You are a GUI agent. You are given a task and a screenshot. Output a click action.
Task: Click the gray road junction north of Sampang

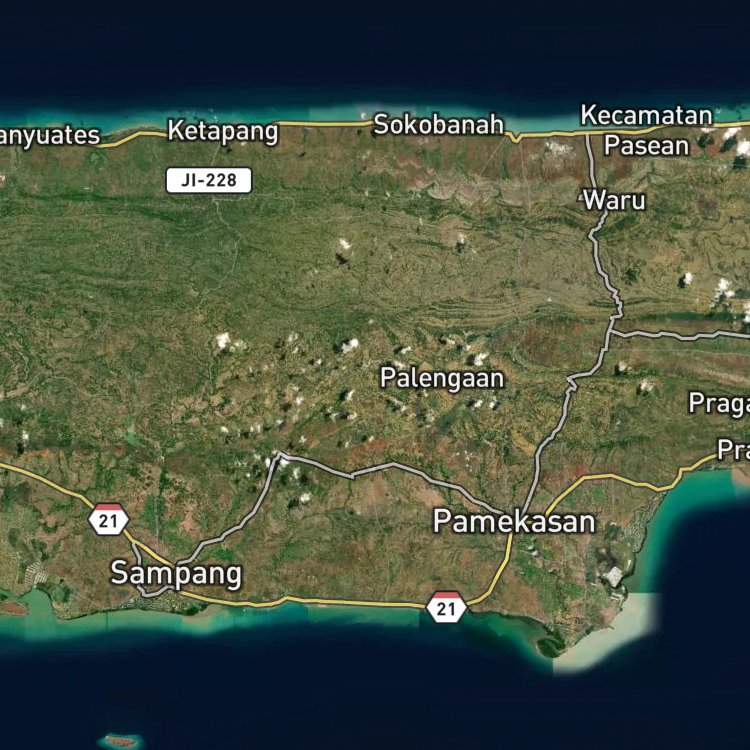278,457
